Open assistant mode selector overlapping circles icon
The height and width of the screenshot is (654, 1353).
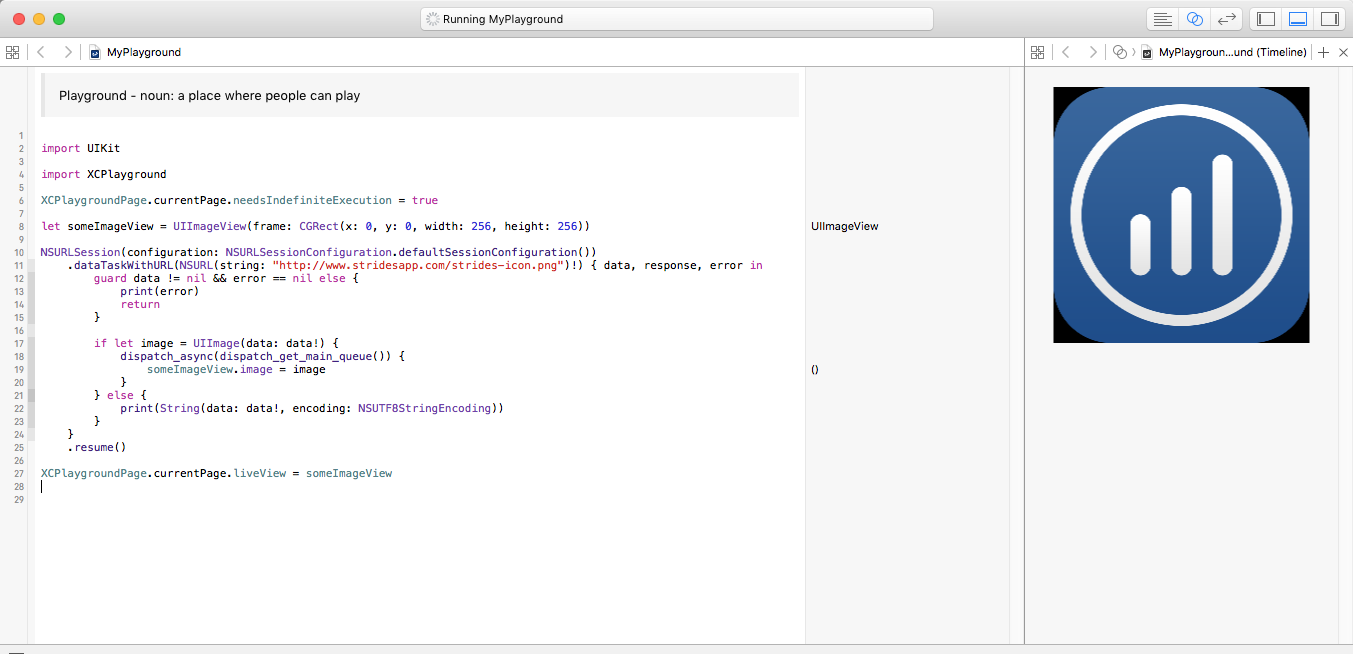[1120, 52]
